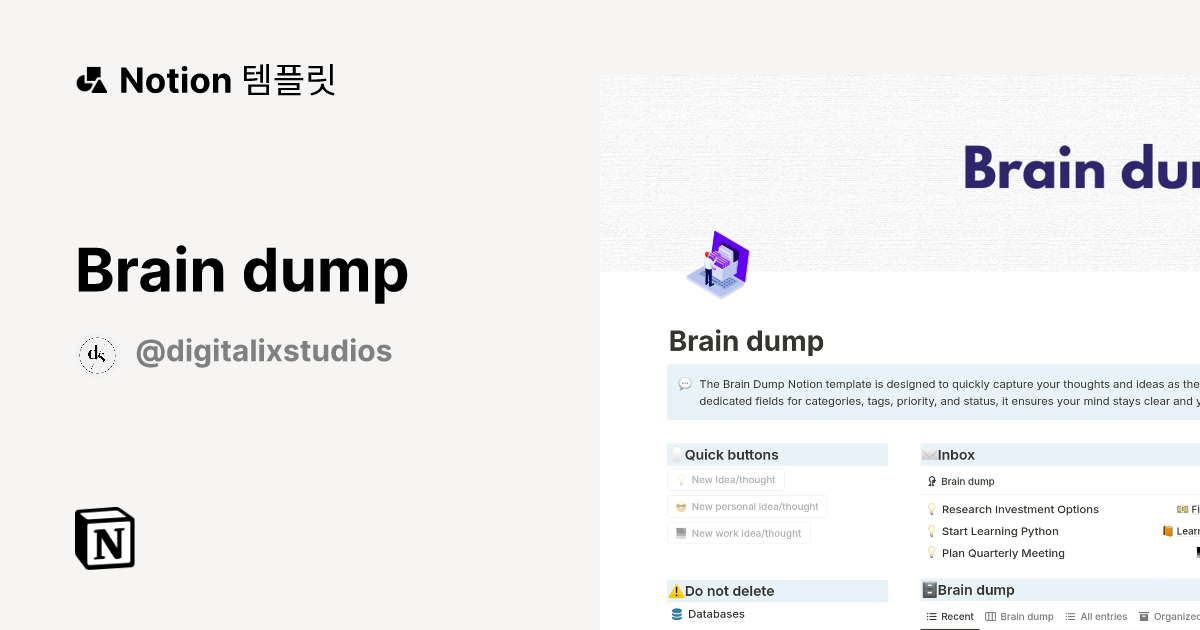Click the lightbulb beside Research Investment Options

[x=932, y=509]
